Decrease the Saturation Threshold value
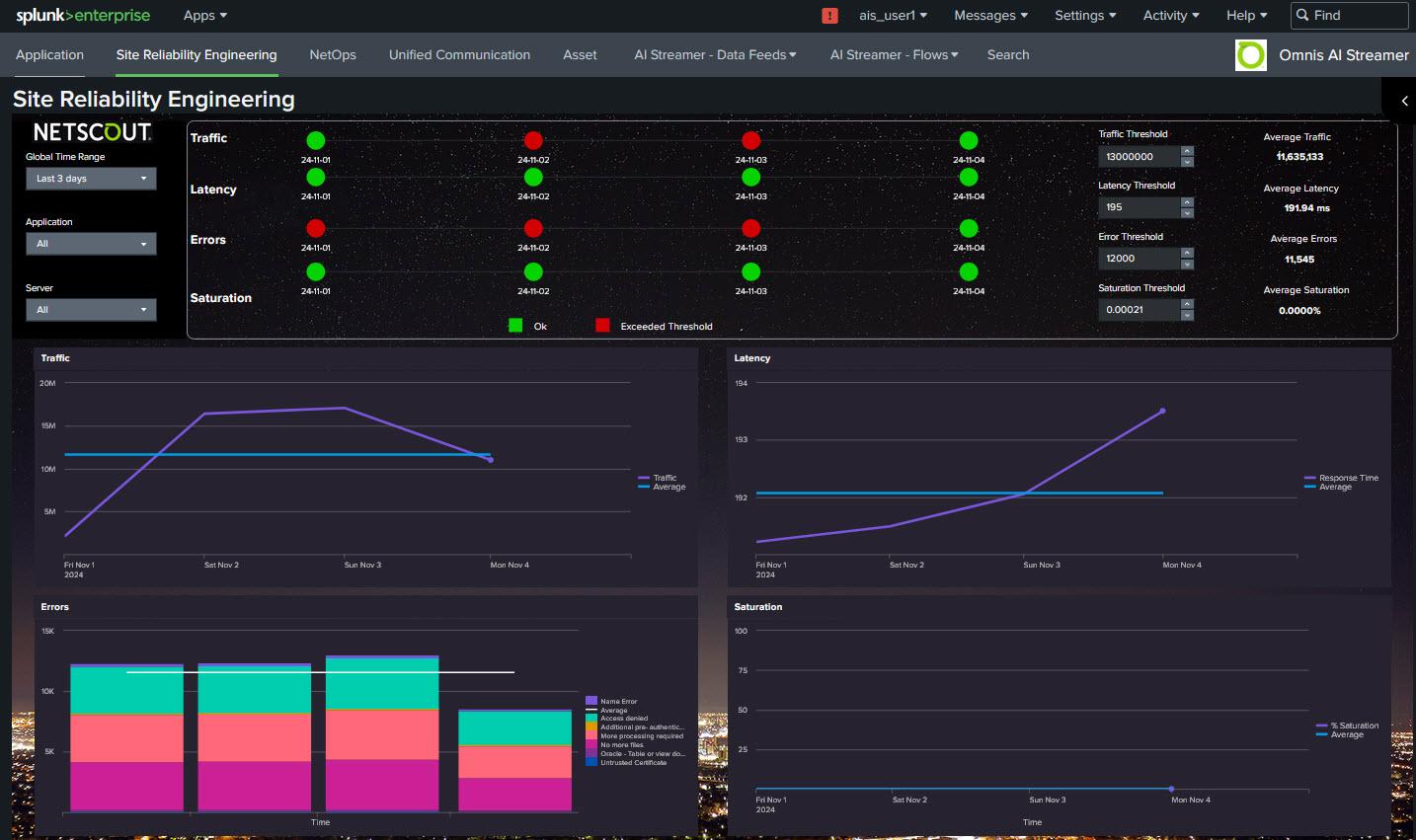1416x840 pixels. 1187,315
